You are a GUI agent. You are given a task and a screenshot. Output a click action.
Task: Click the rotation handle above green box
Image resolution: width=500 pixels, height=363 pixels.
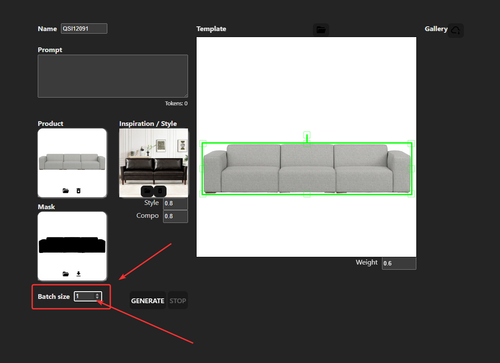pyautogui.click(x=307, y=135)
